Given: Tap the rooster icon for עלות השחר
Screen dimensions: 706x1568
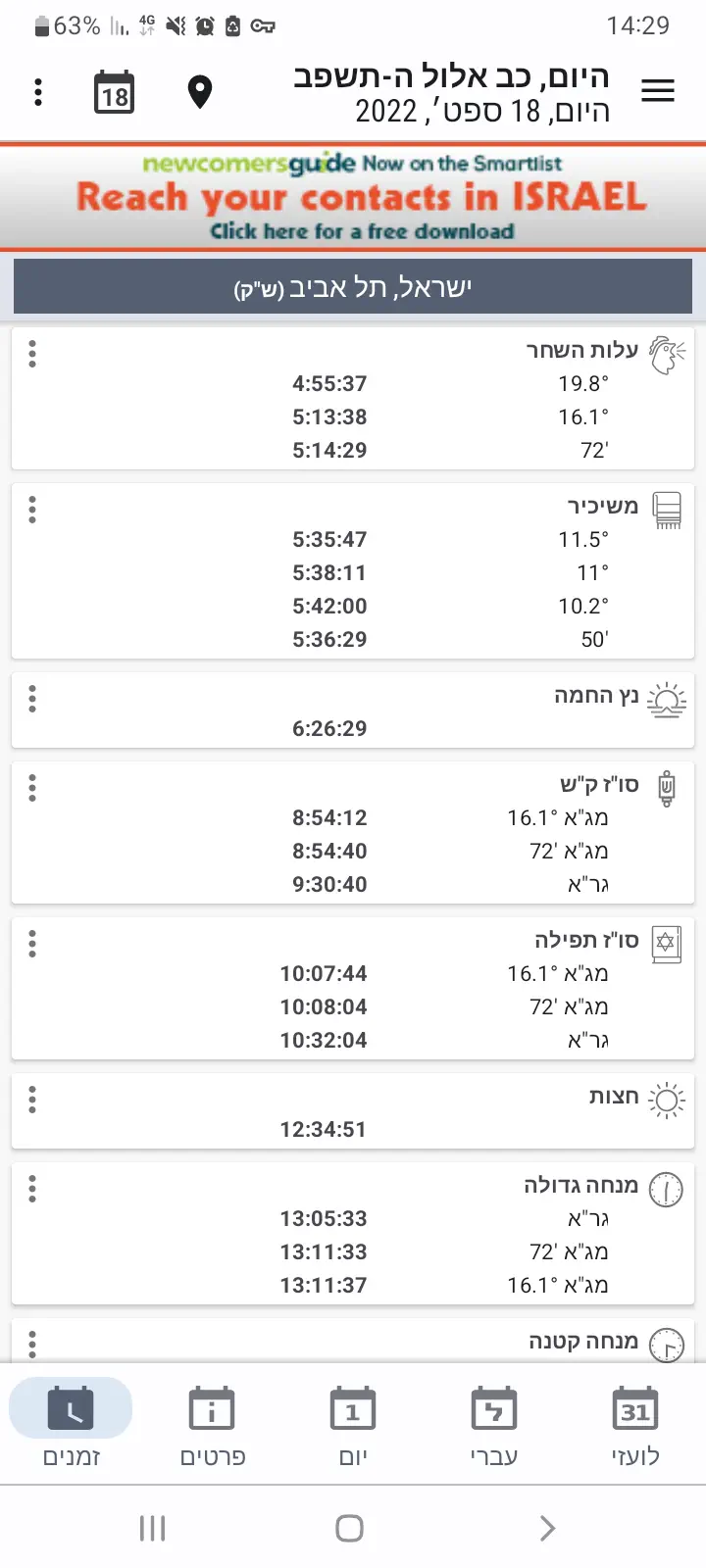Looking at the screenshot, I should (667, 354).
